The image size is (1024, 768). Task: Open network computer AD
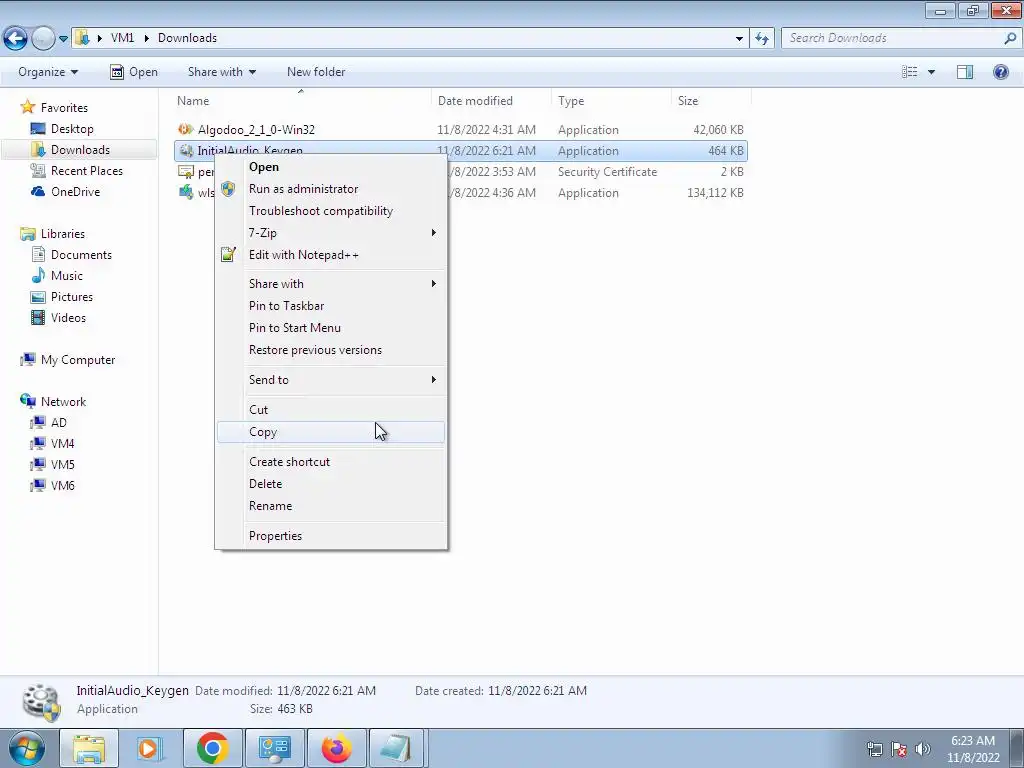(x=58, y=423)
